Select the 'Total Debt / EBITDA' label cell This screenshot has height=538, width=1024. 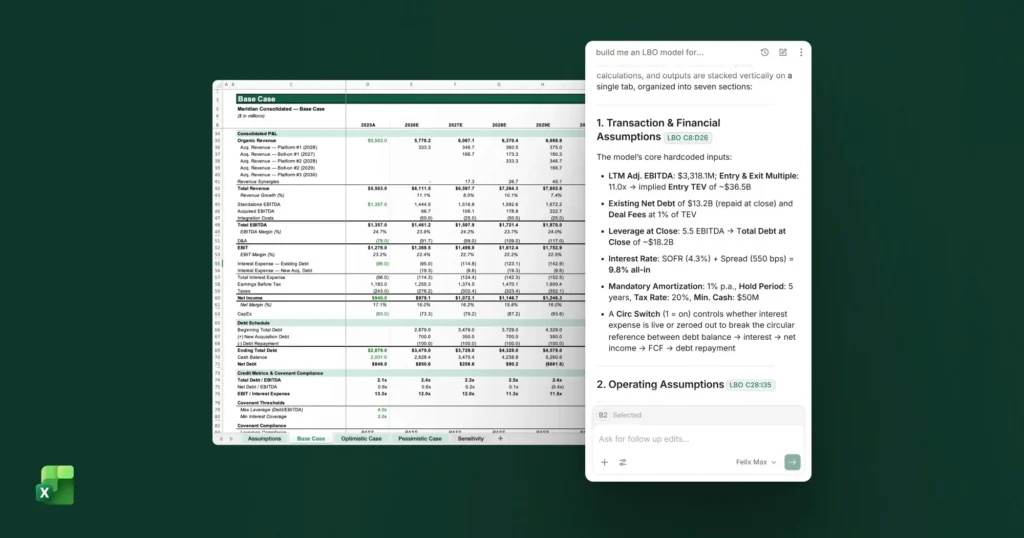(x=259, y=380)
